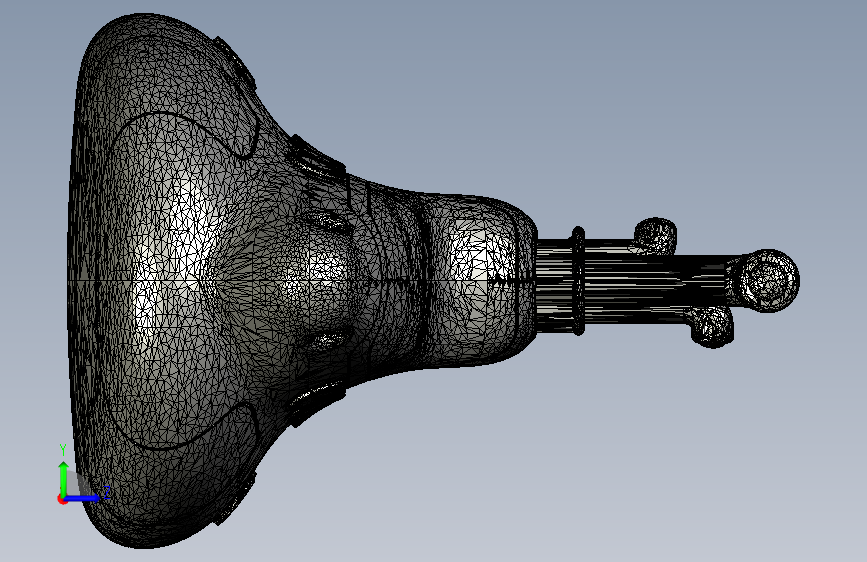Viewport: 867px width, 562px height.
Task: Select the ring collar on the seat post
Action: click(578, 281)
